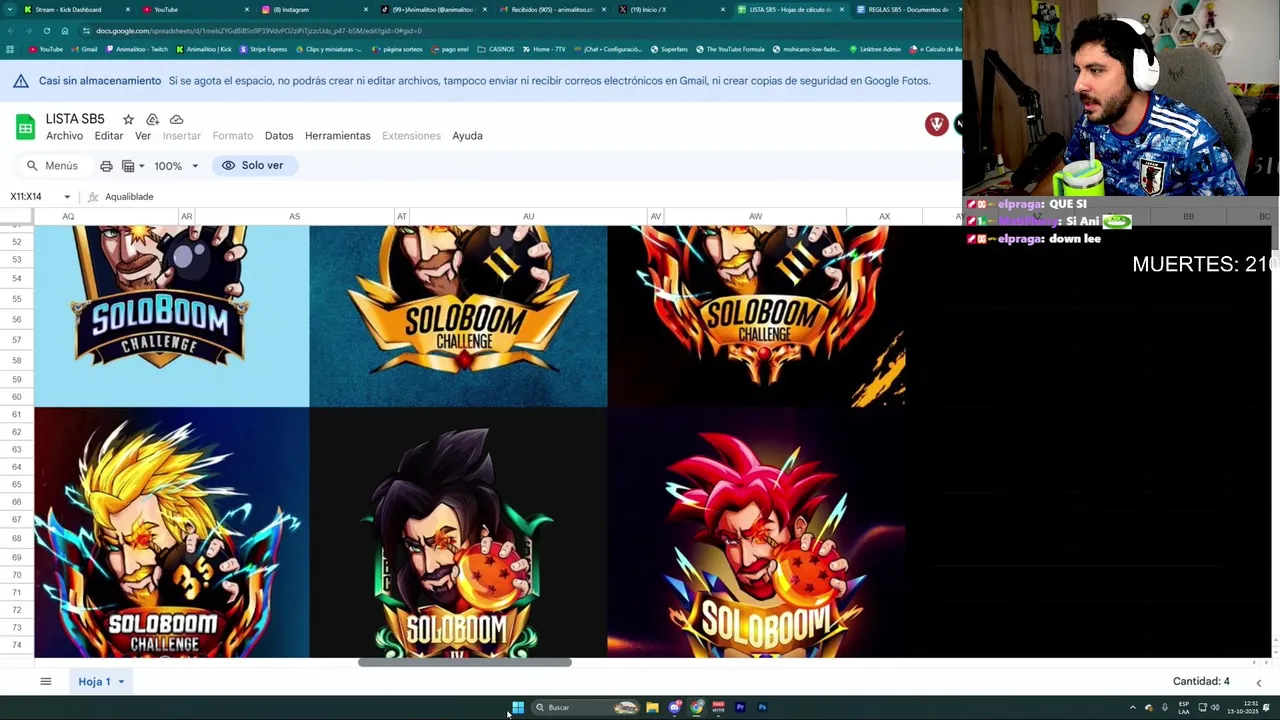Open the notifications bell in tray

click(1266, 707)
